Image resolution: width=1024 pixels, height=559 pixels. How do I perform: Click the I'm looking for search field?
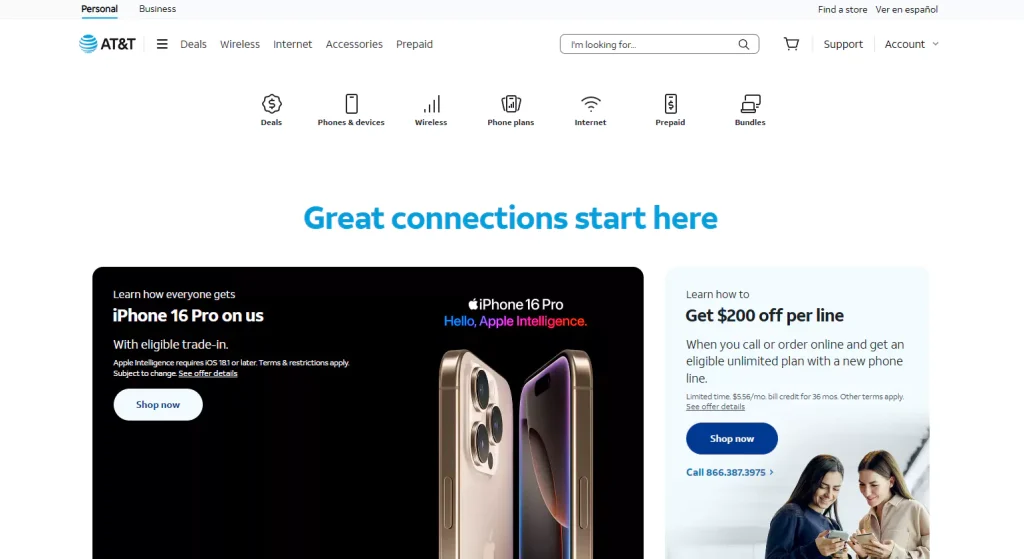click(x=650, y=44)
